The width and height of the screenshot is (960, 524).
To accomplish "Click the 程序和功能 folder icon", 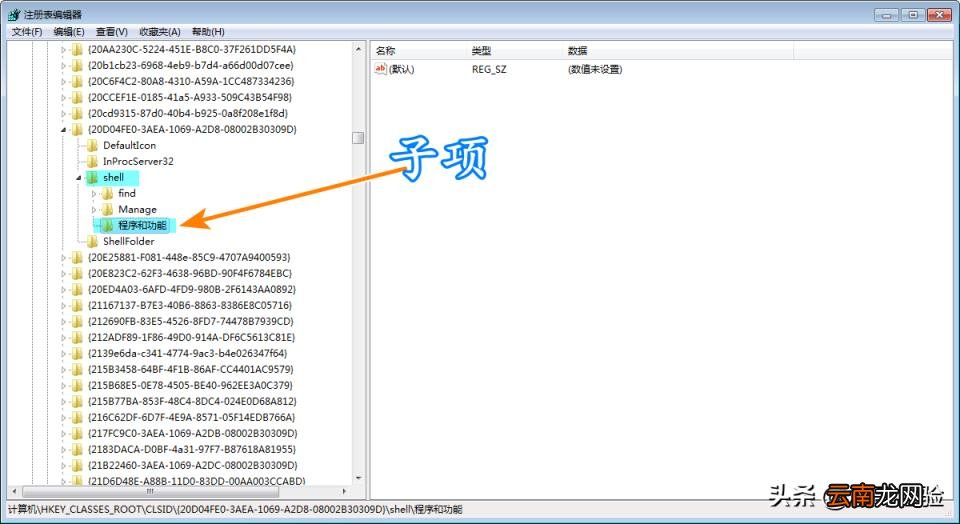I will coord(108,225).
